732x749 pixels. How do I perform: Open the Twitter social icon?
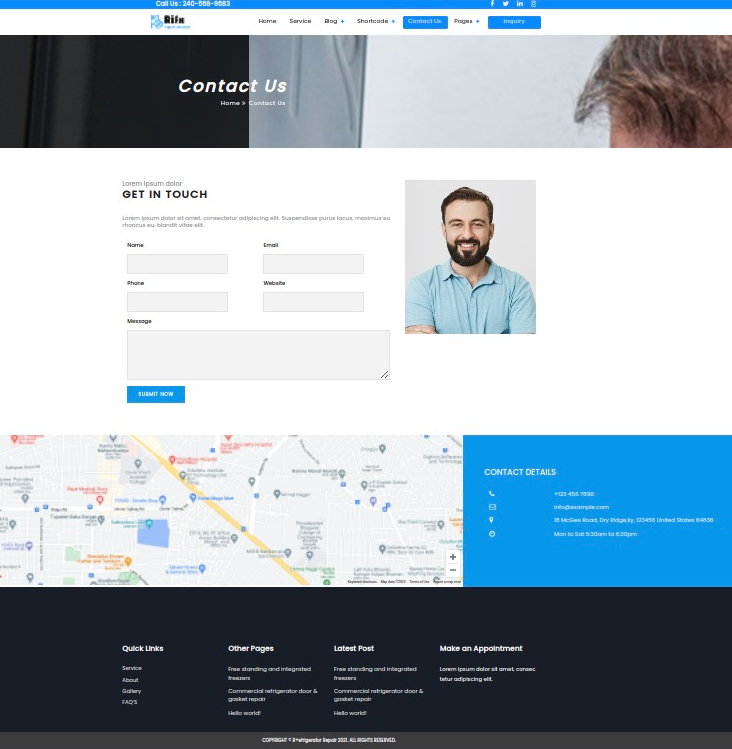(x=506, y=4)
